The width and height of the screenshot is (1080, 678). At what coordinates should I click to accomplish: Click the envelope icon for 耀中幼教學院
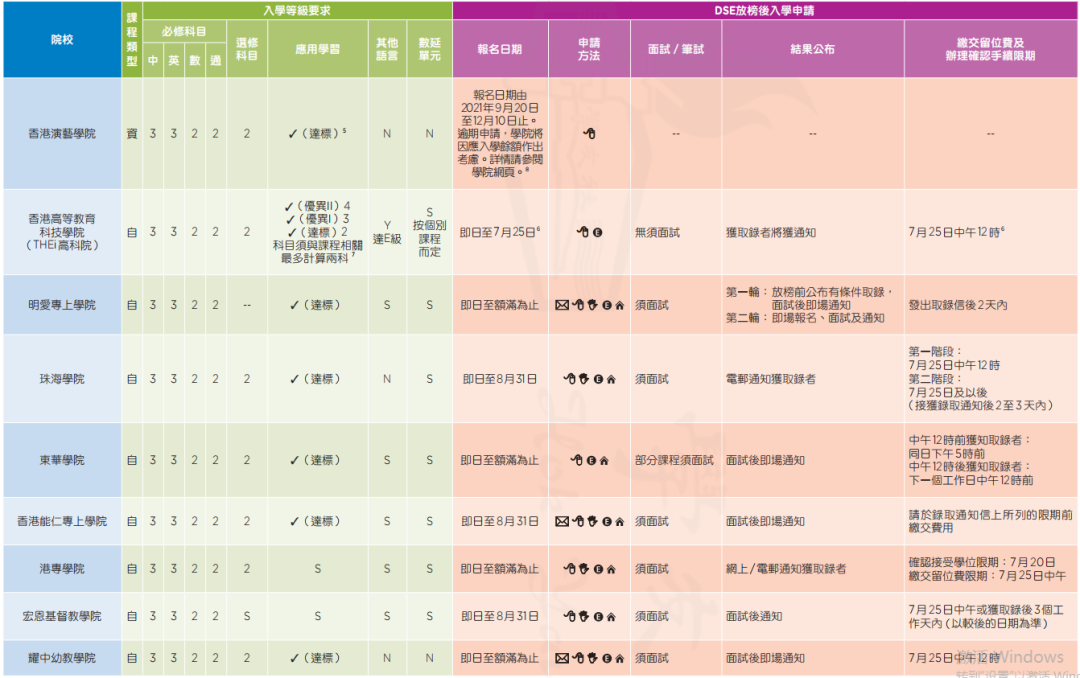561,658
